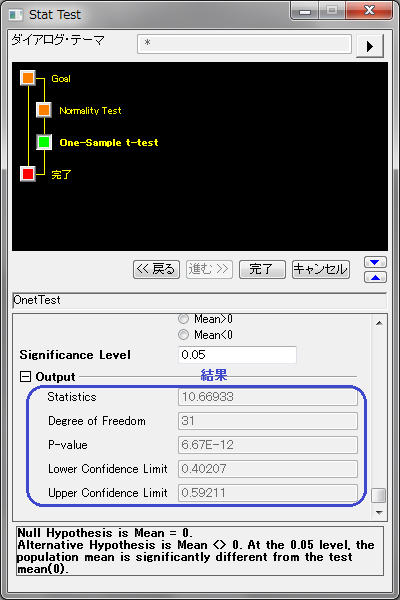
Task: Click the Degree of Freedom value 31
Action: point(268,421)
